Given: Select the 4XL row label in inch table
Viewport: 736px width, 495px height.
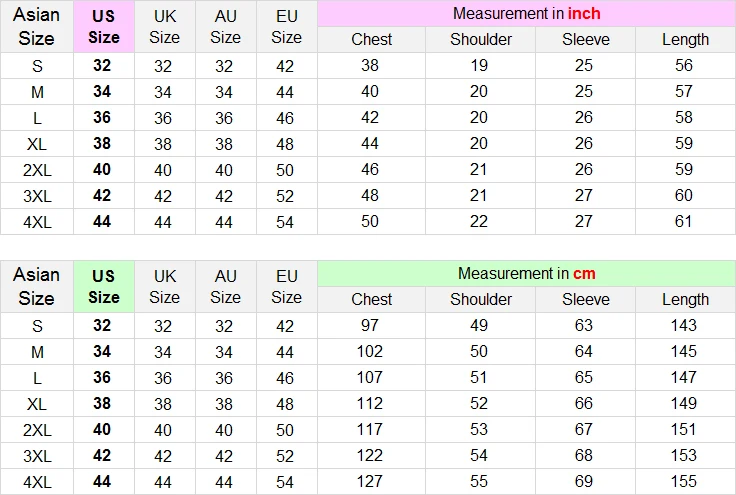Looking at the screenshot, I should (37, 221).
